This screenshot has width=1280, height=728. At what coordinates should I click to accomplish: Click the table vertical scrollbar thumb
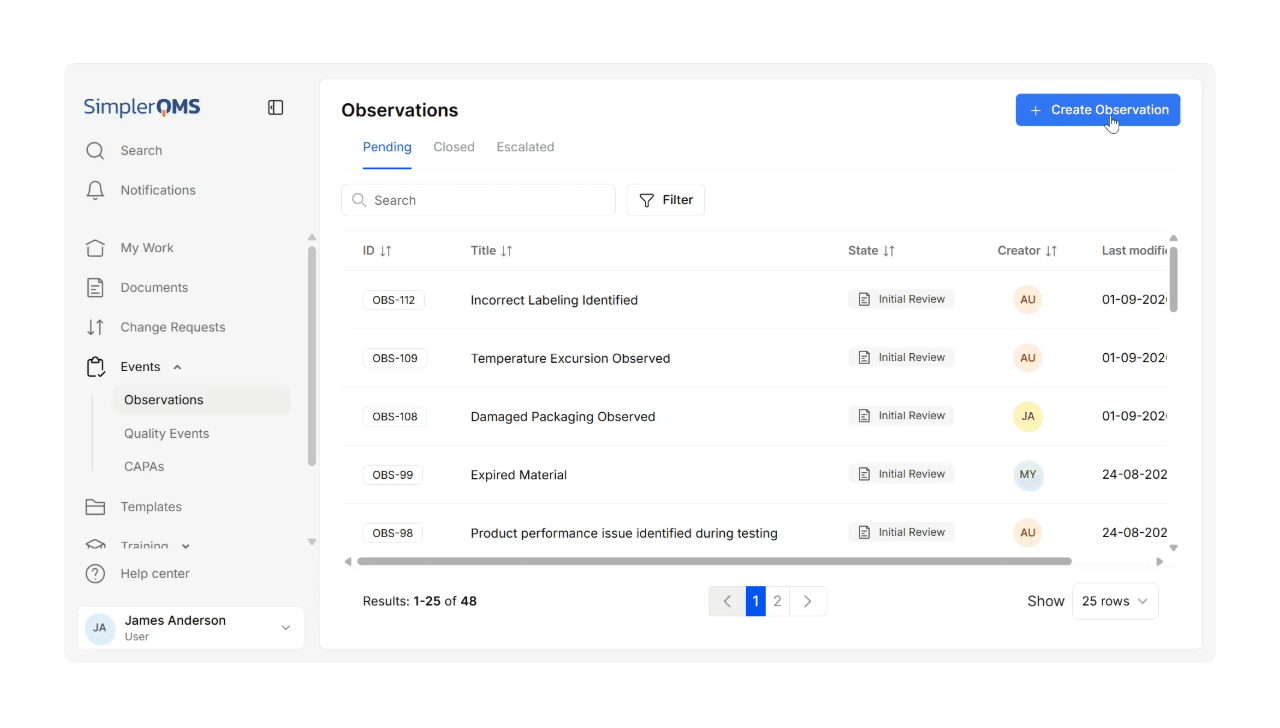click(x=1173, y=279)
